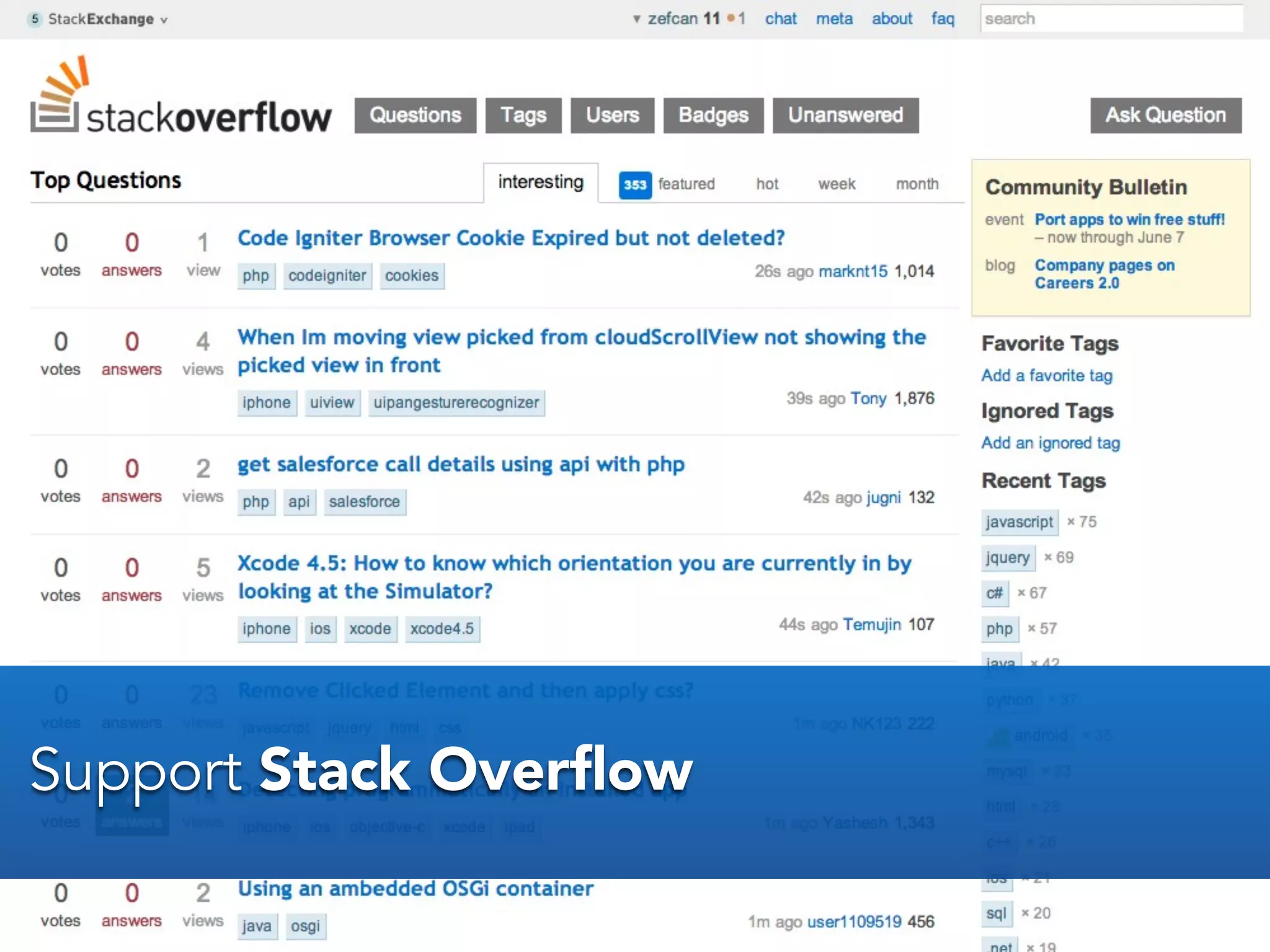Screen dimensions: 1270x952
Task: Open Port apps to win free stuff link
Action: 1130,219
